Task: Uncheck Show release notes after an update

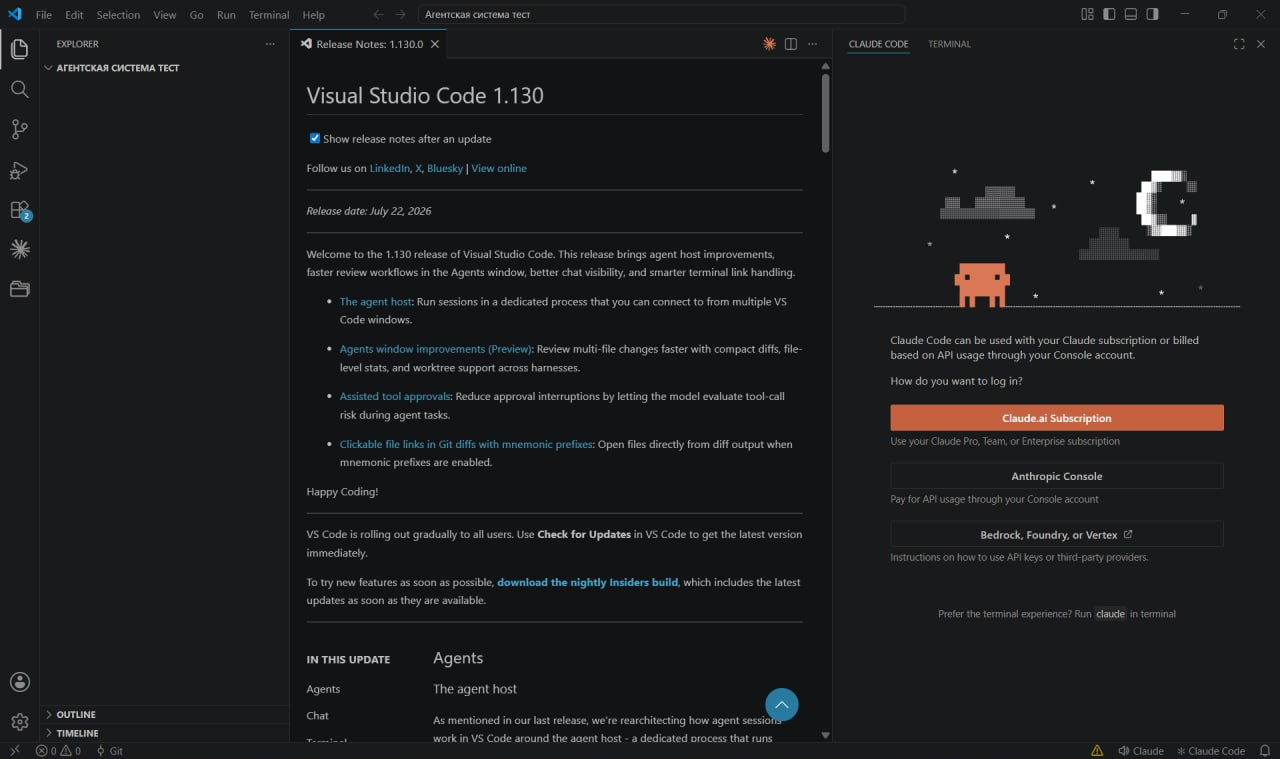Action: coord(314,138)
